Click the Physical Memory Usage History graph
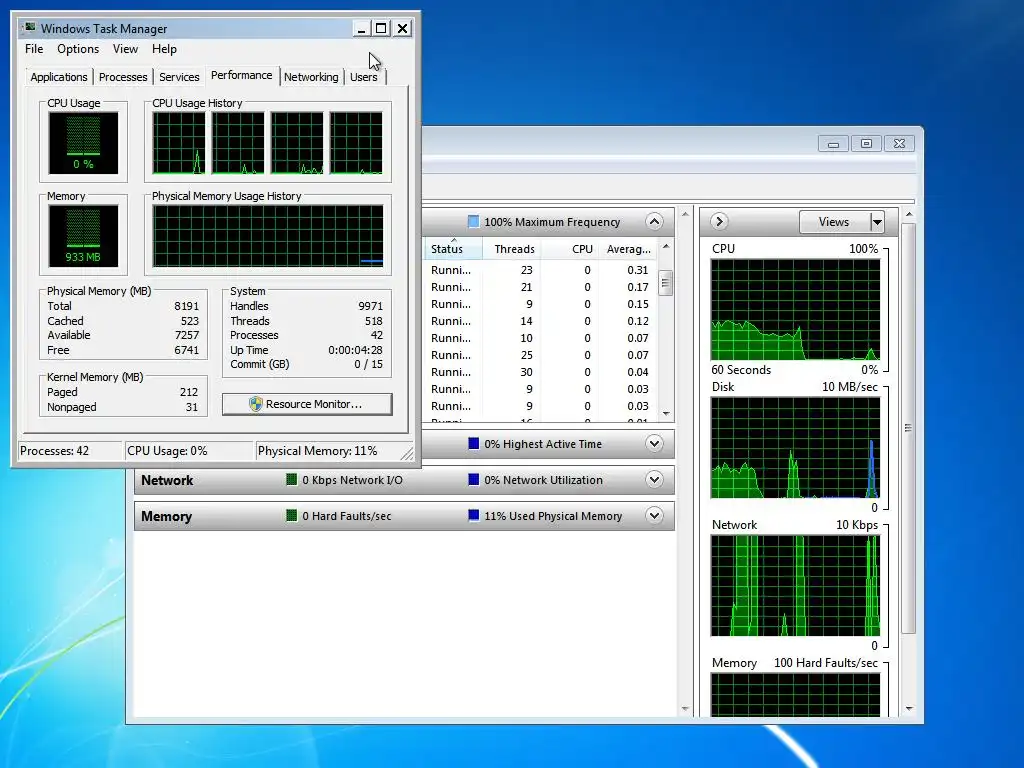1024x768 pixels. click(x=268, y=236)
